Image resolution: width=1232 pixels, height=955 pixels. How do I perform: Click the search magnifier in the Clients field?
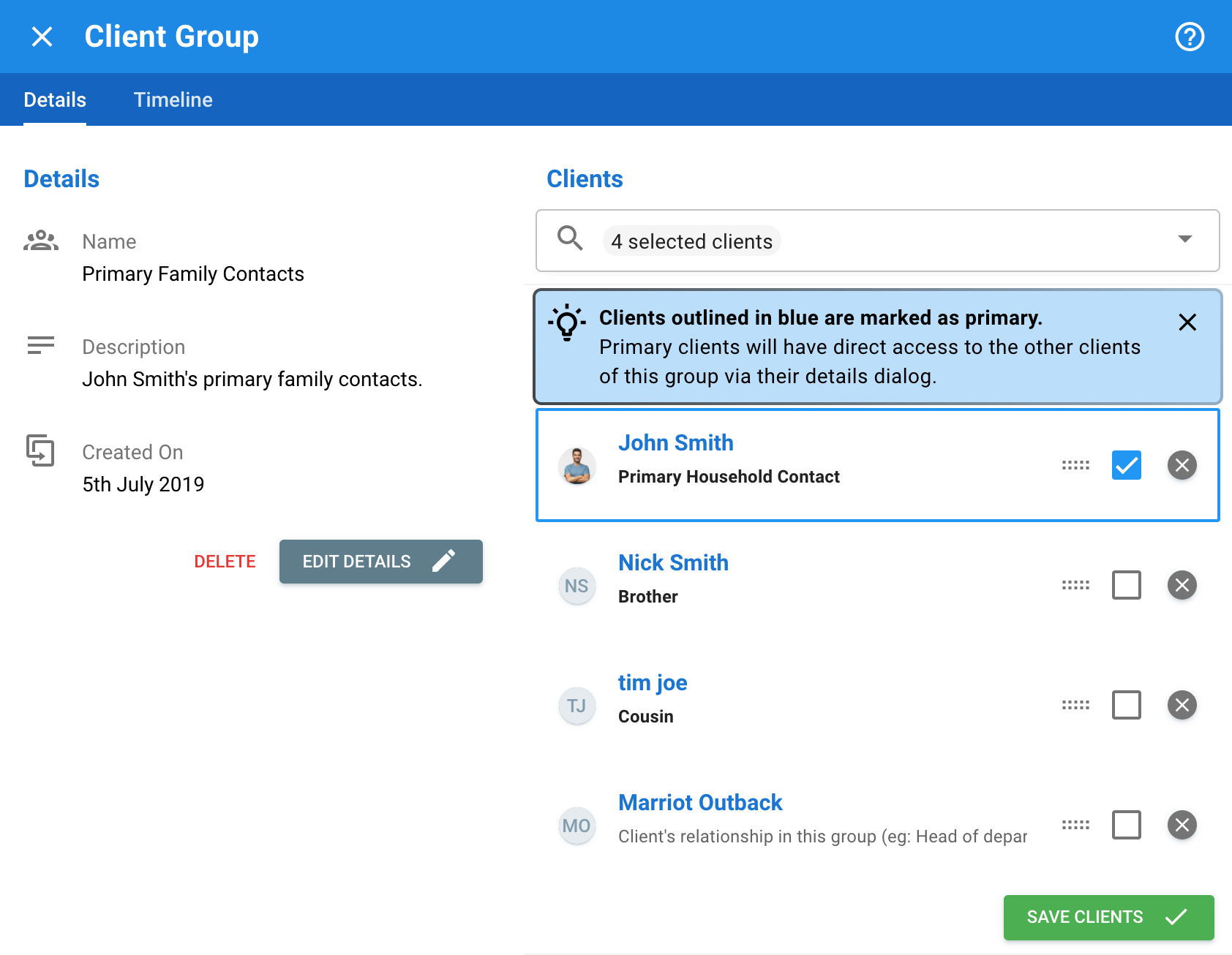[571, 241]
